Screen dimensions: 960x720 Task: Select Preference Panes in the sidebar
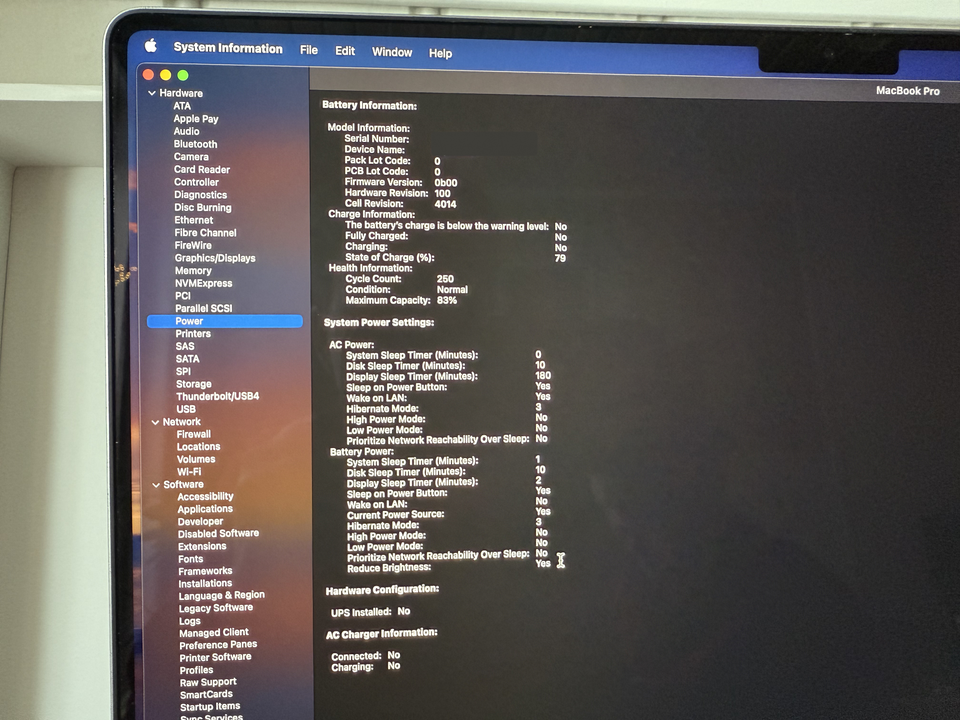click(x=218, y=645)
